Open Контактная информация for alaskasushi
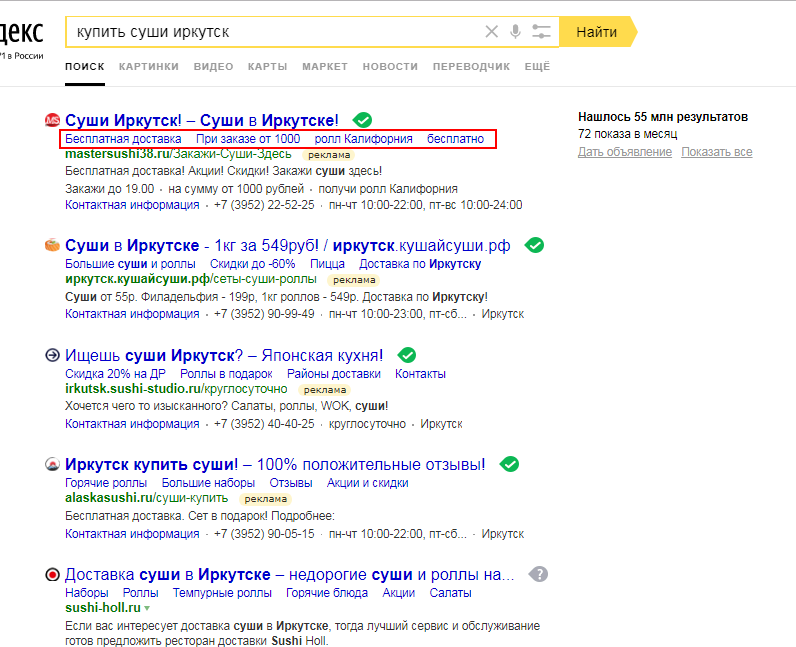The width and height of the screenshot is (796, 647). [x=132, y=534]
